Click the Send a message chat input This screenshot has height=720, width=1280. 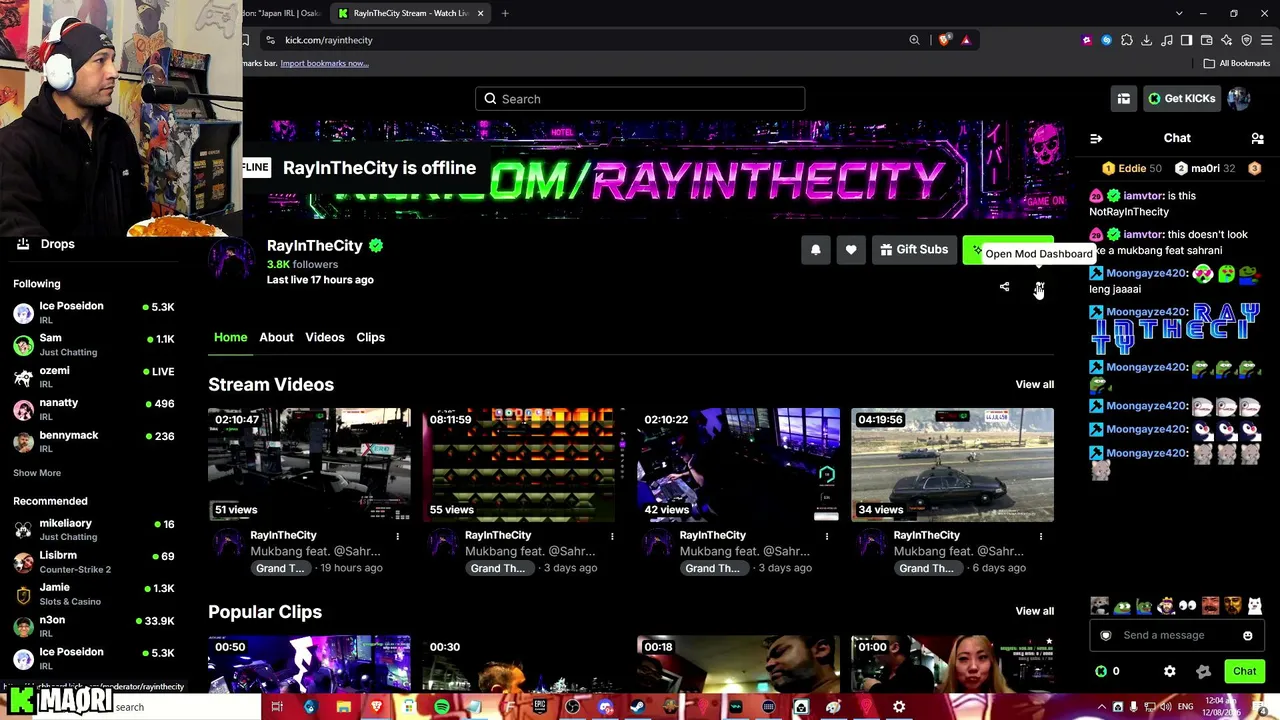(1178, 635)
